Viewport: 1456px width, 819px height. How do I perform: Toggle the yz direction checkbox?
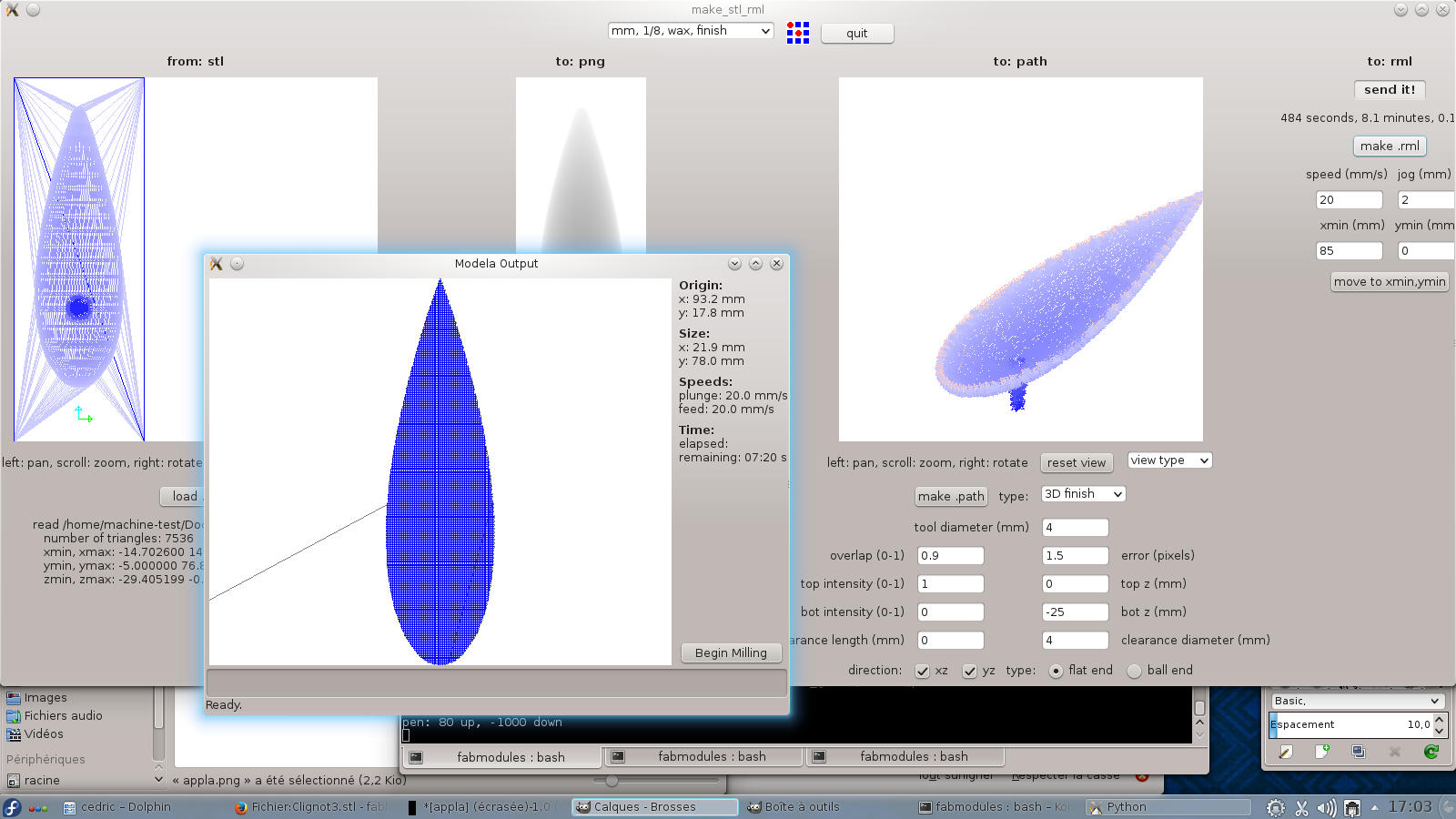[970, 671]
